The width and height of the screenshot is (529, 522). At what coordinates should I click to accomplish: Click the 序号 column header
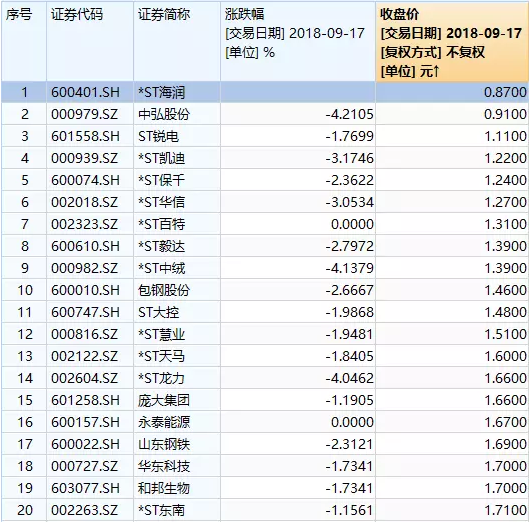24,42
